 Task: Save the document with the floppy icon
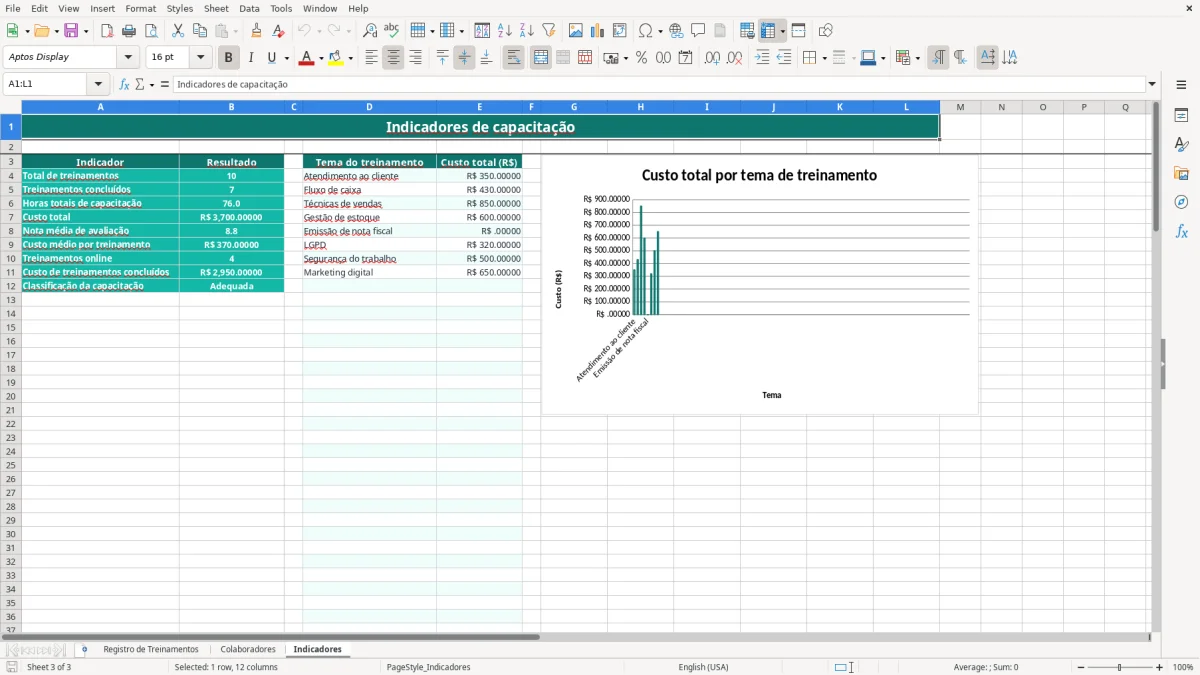[71, 31]
